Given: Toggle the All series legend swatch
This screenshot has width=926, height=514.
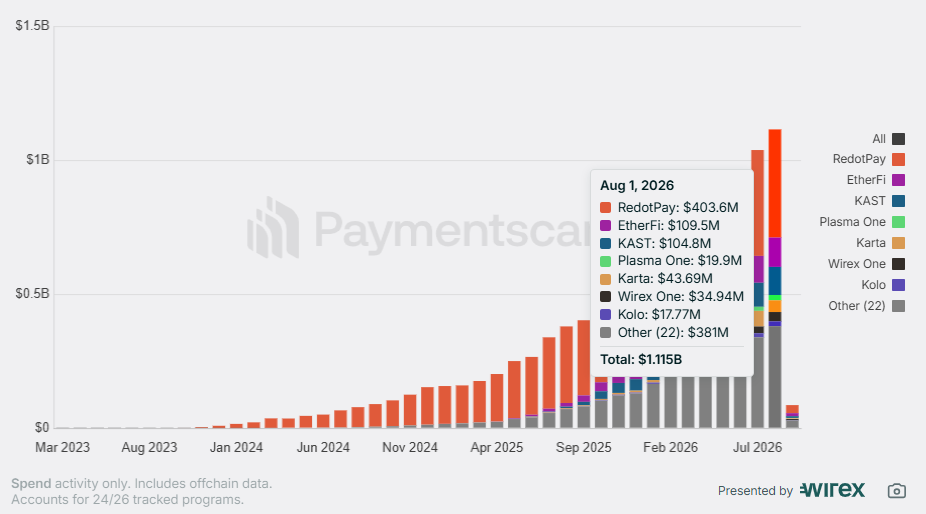Looking at the screenshot, I should [x=898, y=139].
